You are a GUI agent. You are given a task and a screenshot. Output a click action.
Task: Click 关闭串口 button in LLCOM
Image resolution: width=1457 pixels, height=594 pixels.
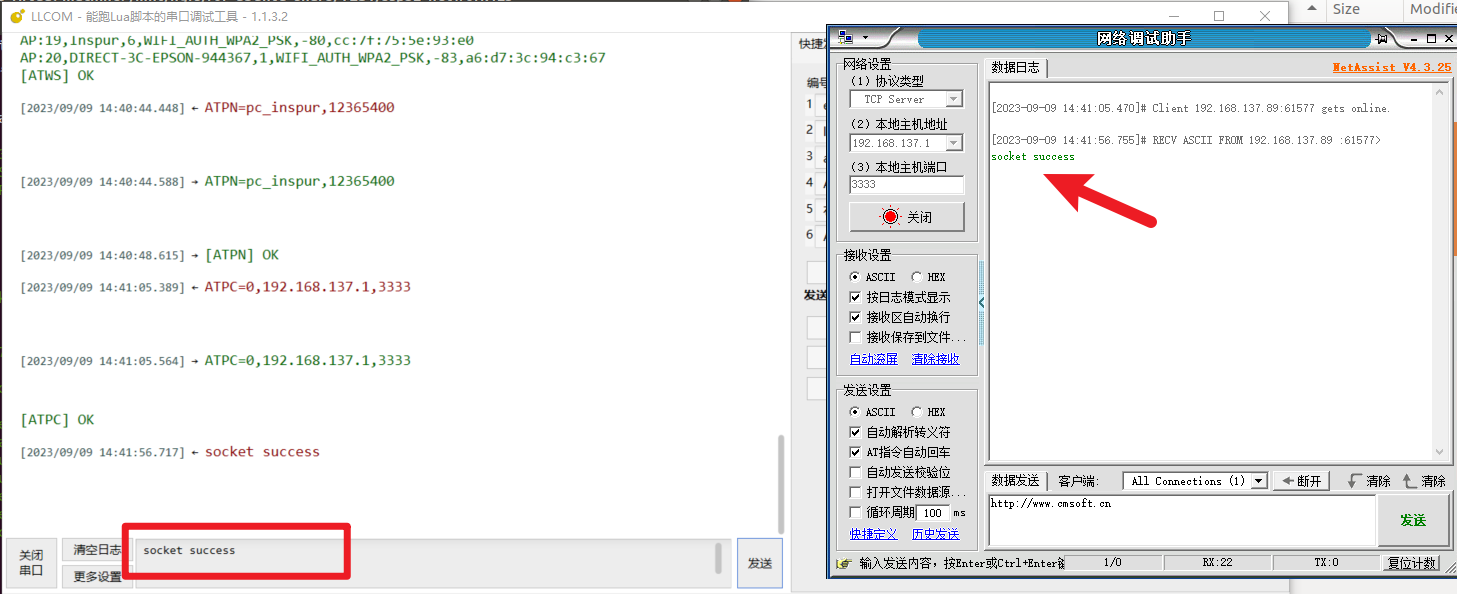point(31,563)
